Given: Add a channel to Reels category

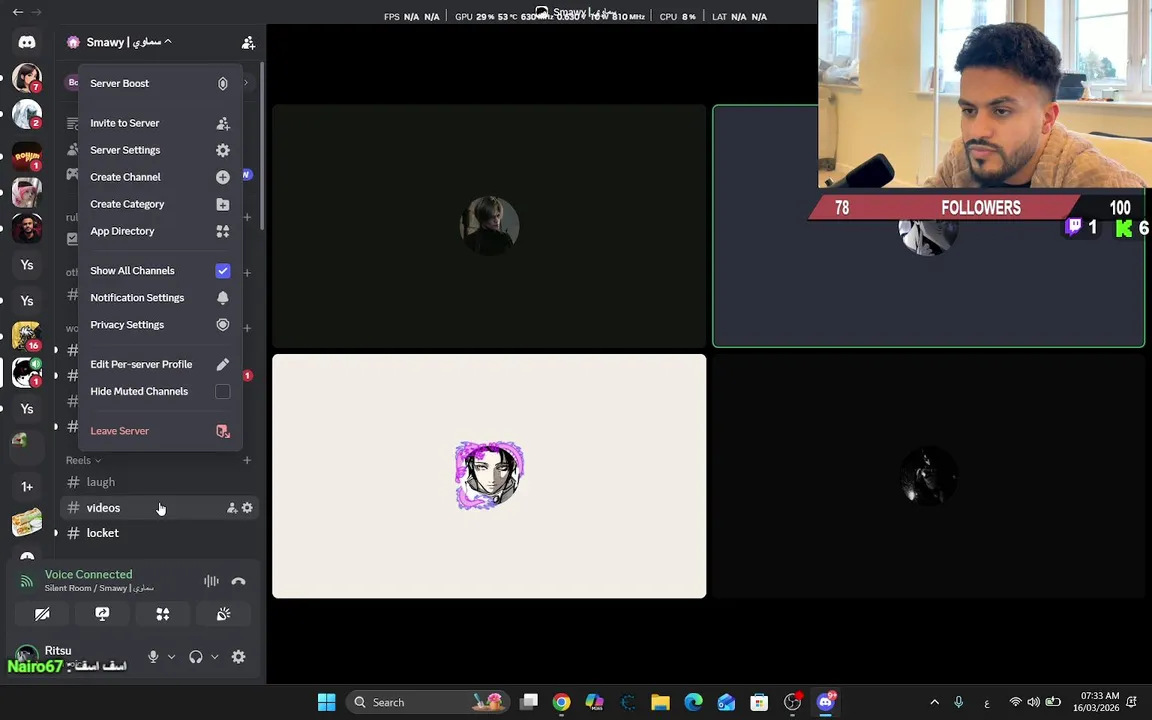Looking at the screenshot, I should [x=247, y=460].
